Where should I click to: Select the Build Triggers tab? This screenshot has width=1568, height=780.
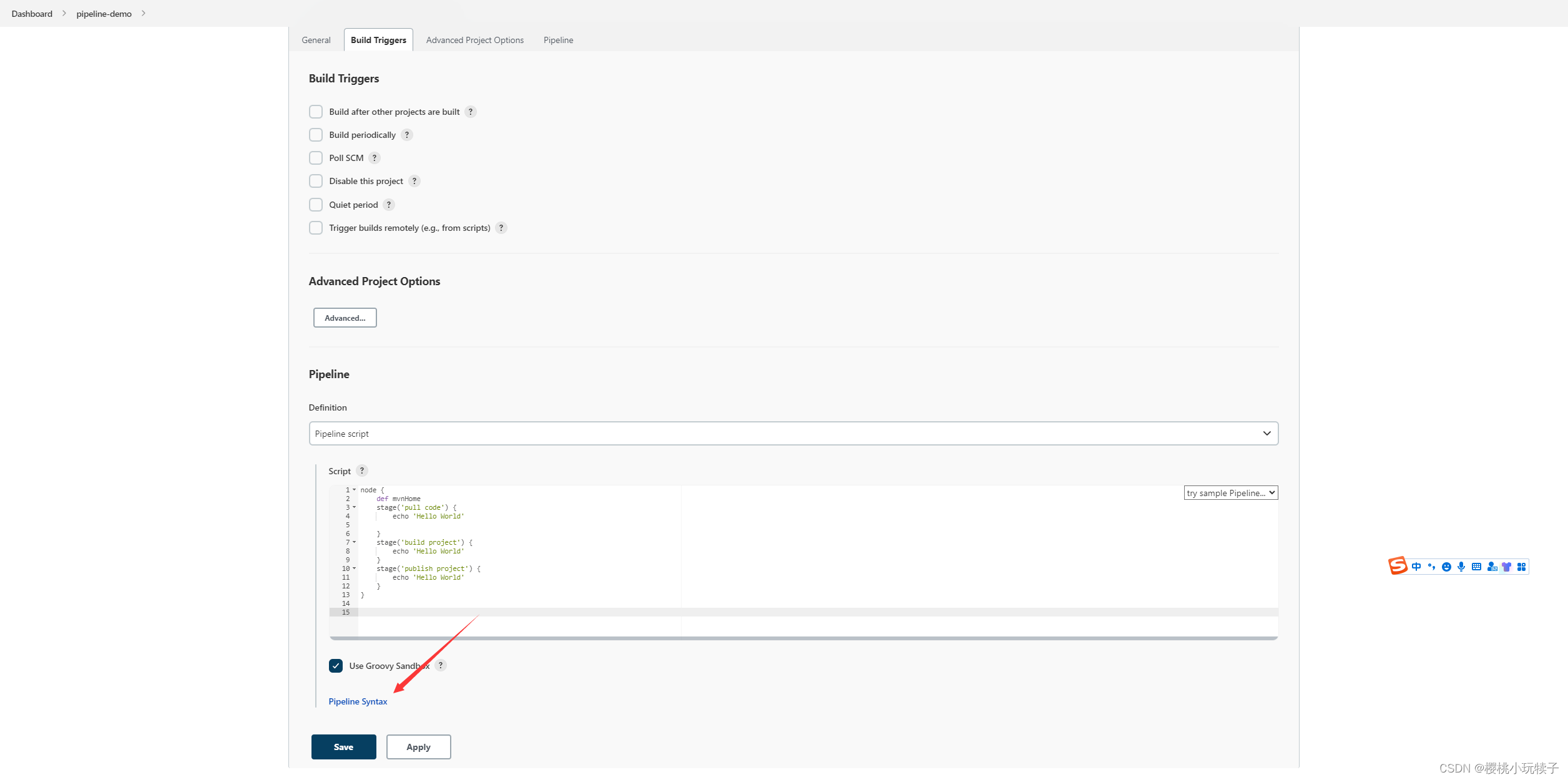click(378, 40)
